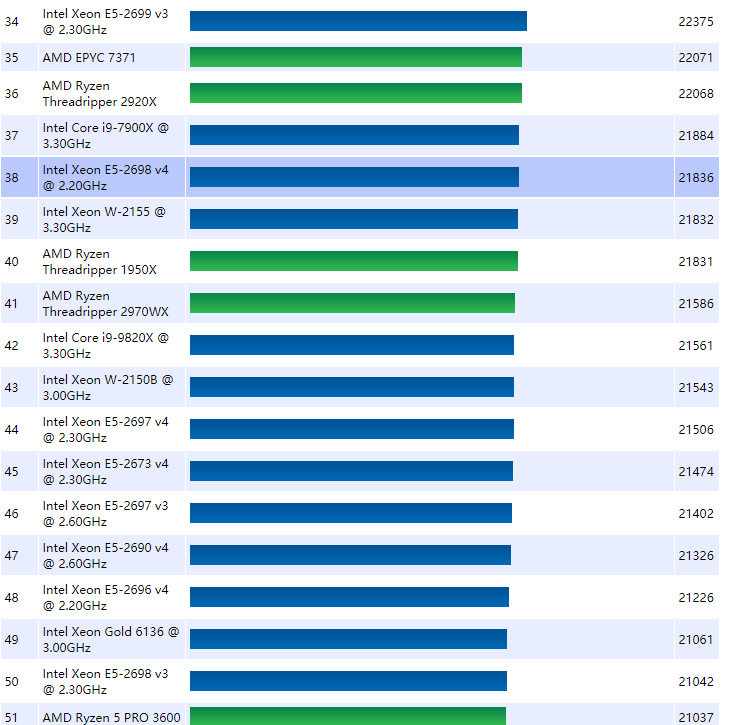Click rank number 45 in the list

[x=12, y=471]
